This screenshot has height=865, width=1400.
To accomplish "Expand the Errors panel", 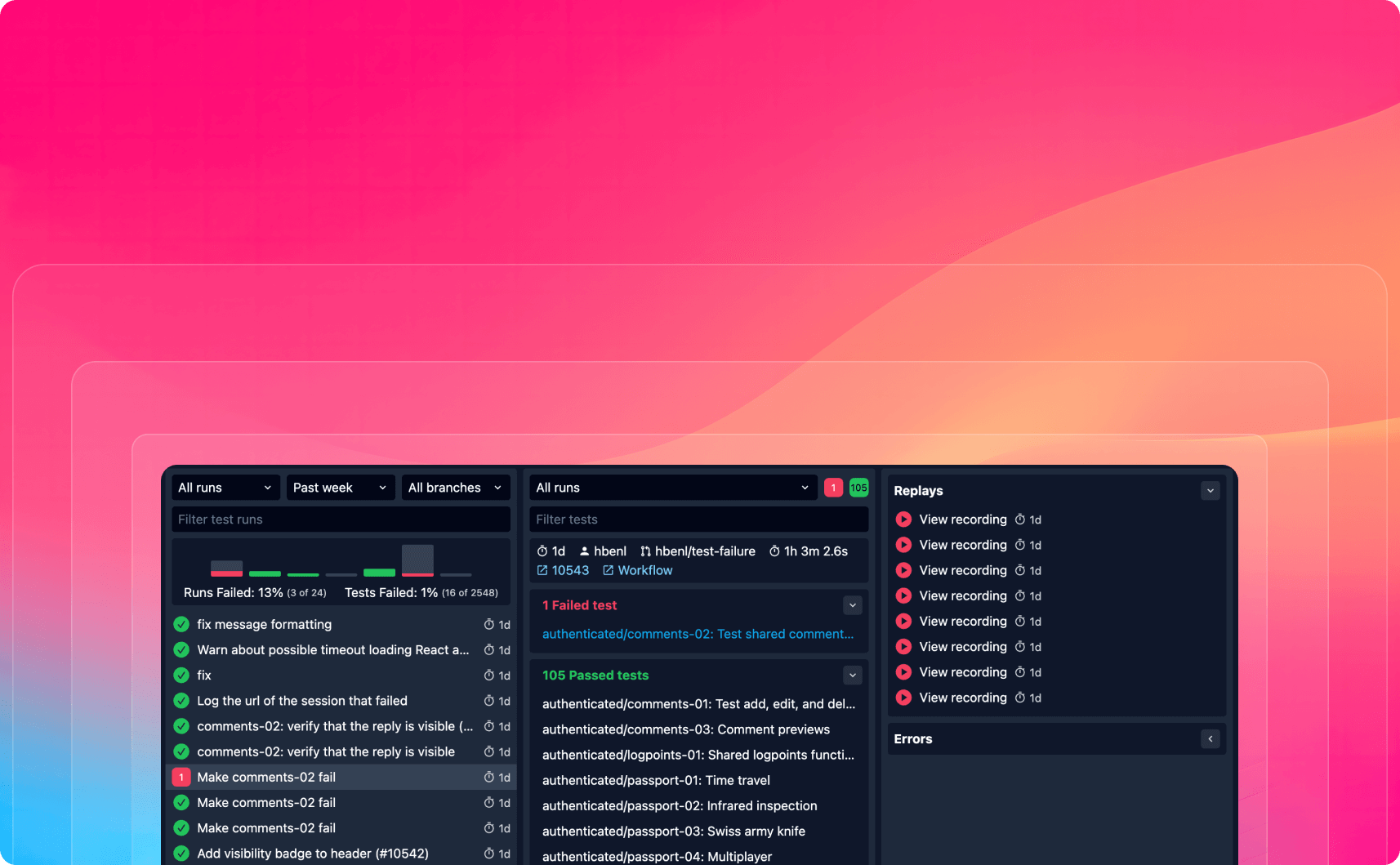I will (1210, 739).
